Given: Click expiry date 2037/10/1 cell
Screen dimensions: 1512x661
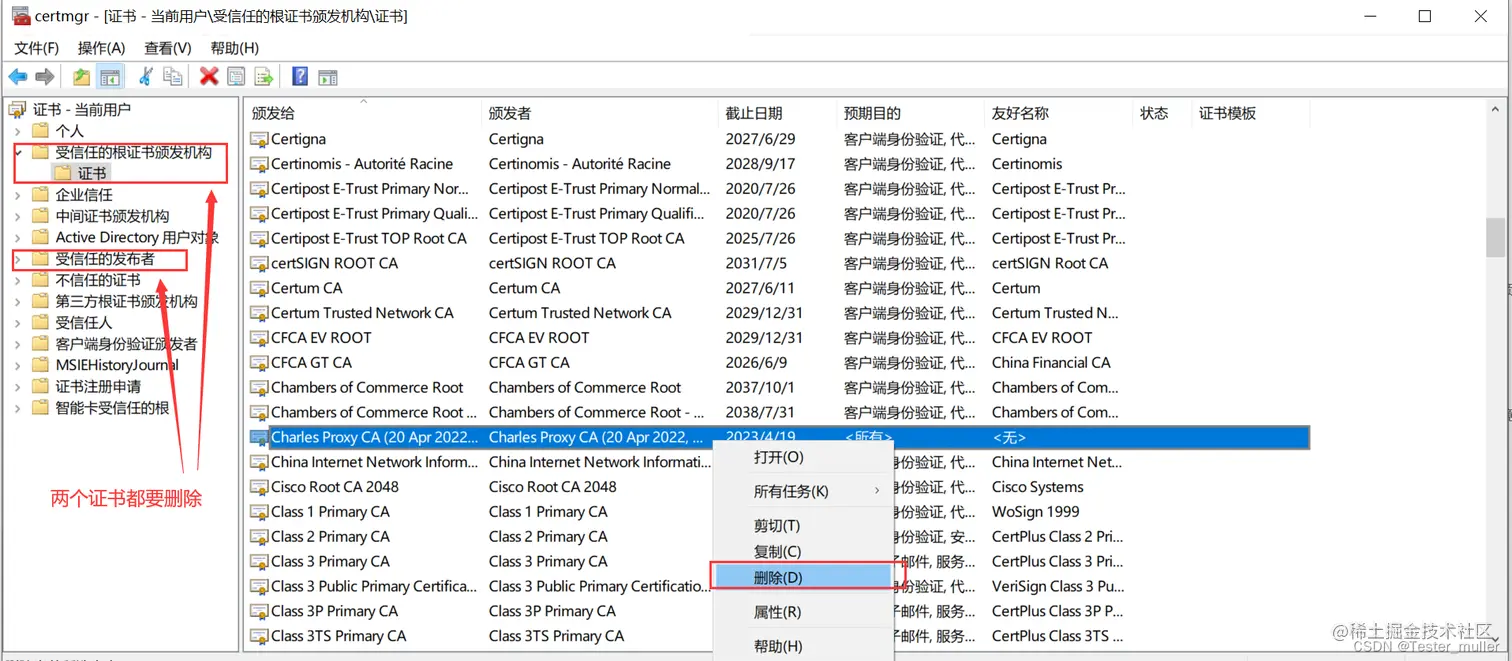Looking at the screenshot, I should (760, 388).
